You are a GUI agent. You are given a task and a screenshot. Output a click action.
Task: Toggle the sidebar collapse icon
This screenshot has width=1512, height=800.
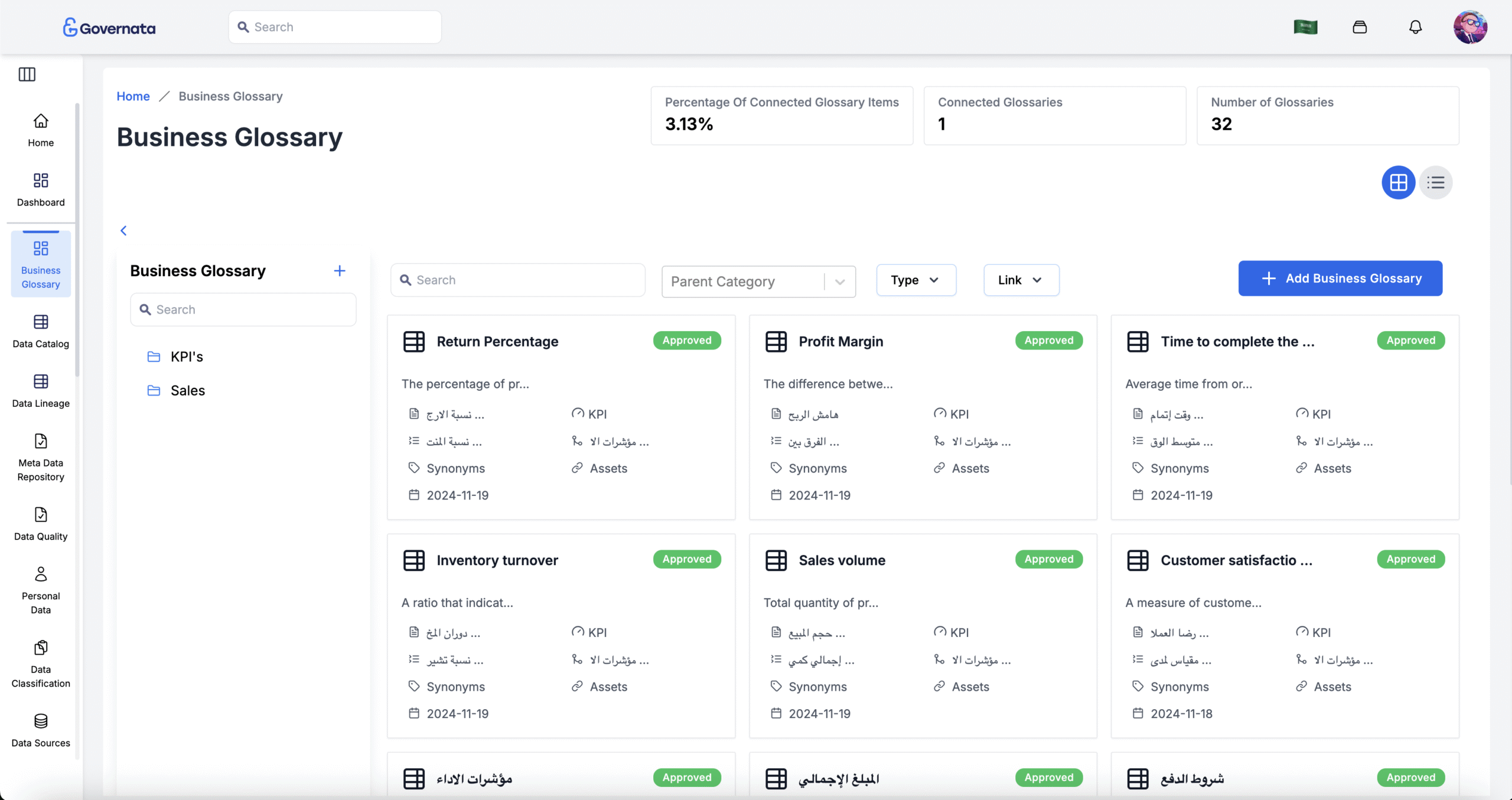coord(27,74)
